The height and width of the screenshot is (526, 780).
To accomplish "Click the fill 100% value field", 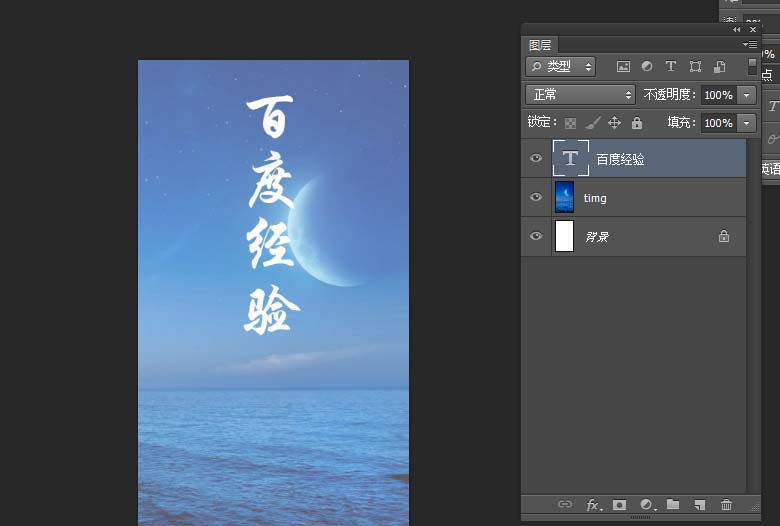I will (718, 123).
